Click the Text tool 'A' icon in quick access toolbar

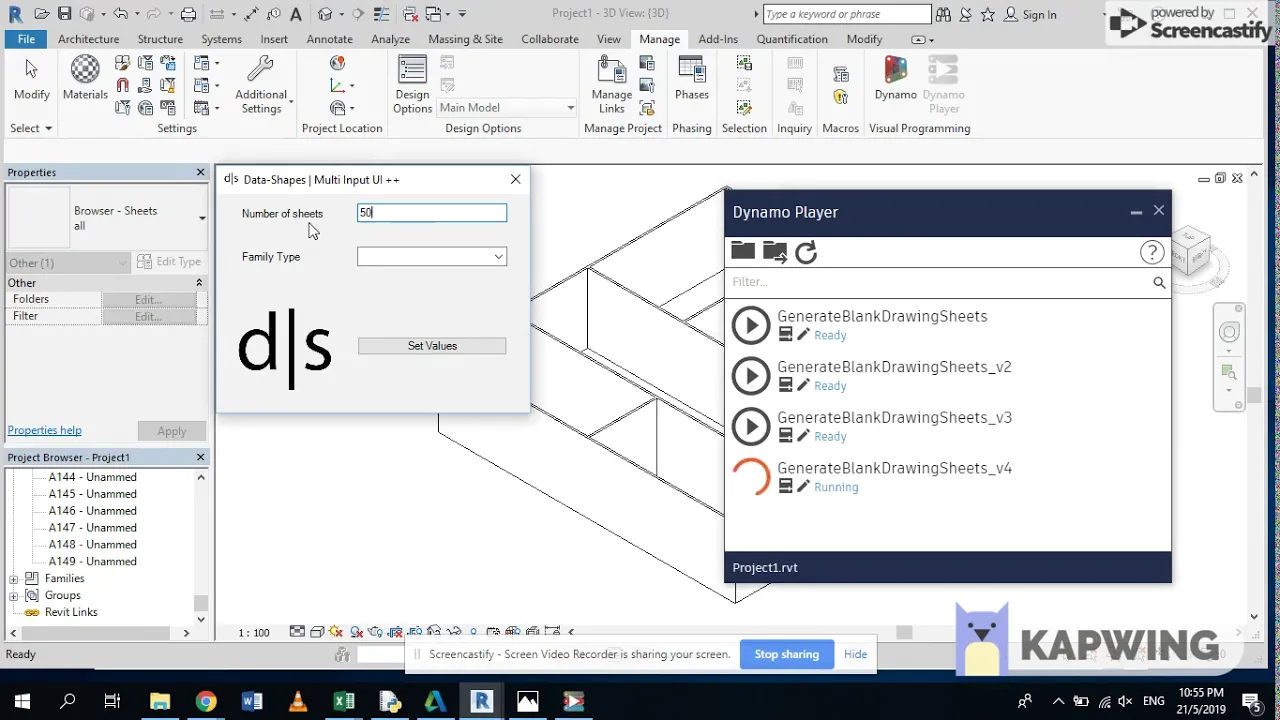pyautogui.click(x=296, y=14)
